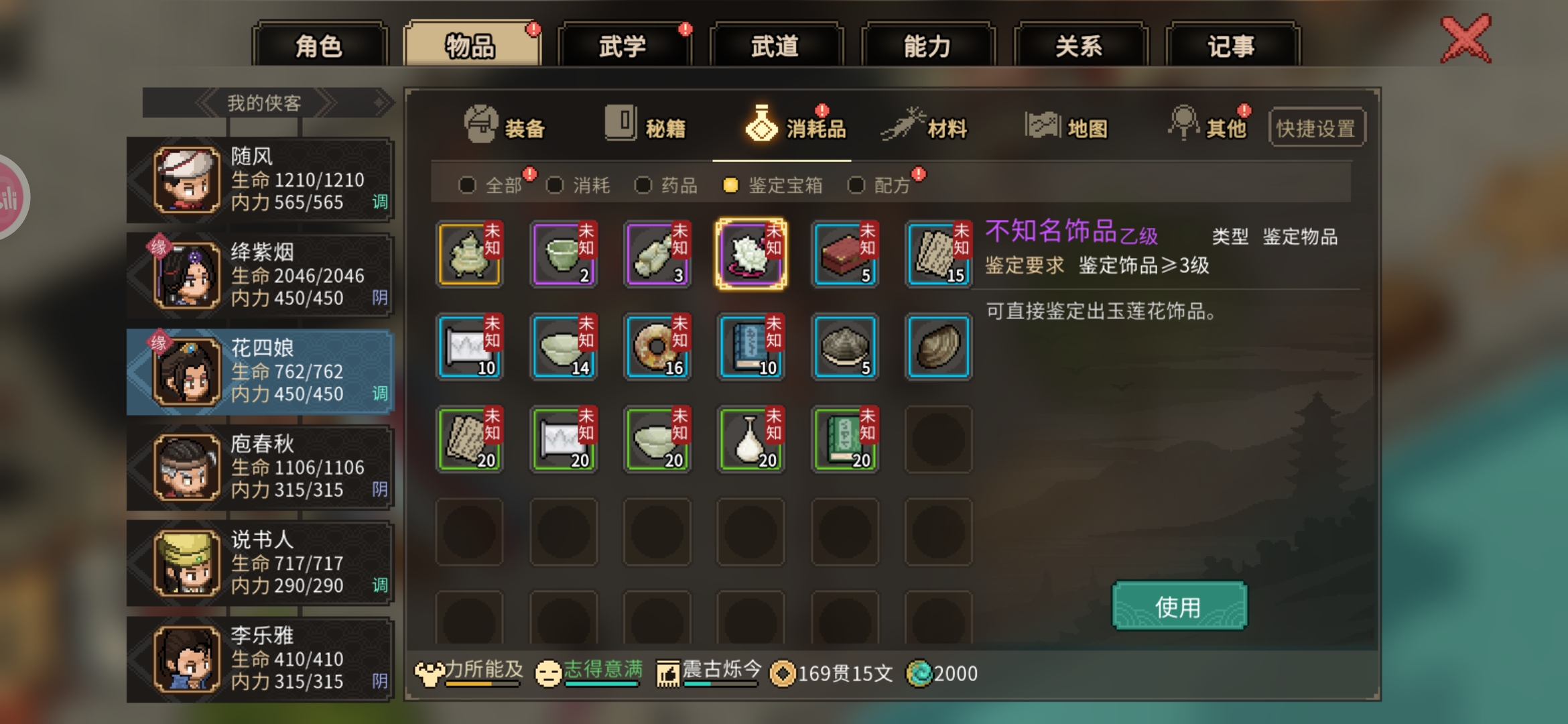
Task: Open the 秘籍 manuals category
Action: point(645,125)
